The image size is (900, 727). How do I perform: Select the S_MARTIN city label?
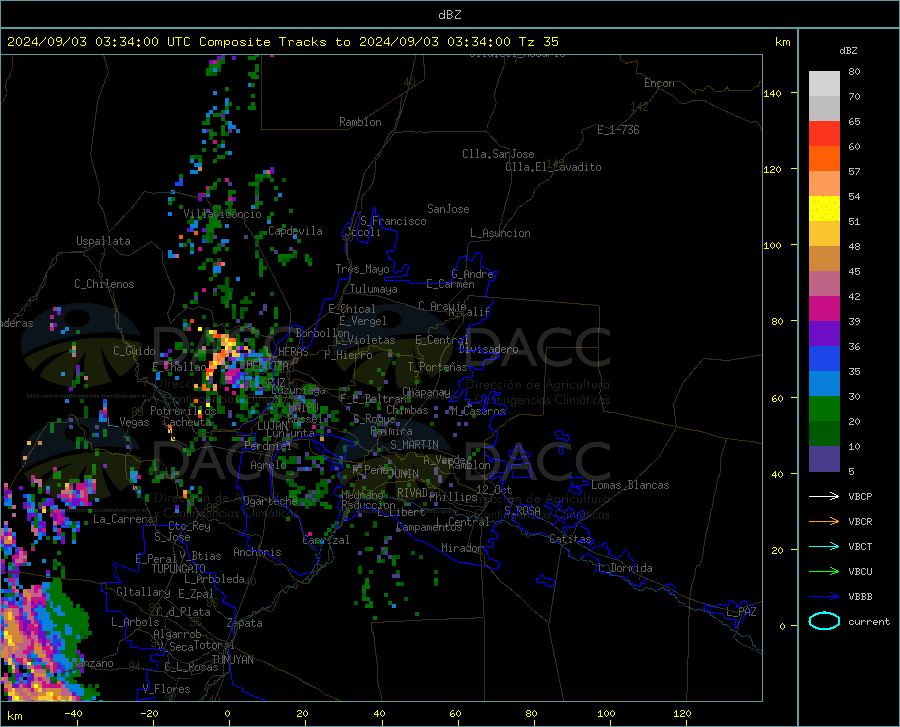(x=414, y=445)
